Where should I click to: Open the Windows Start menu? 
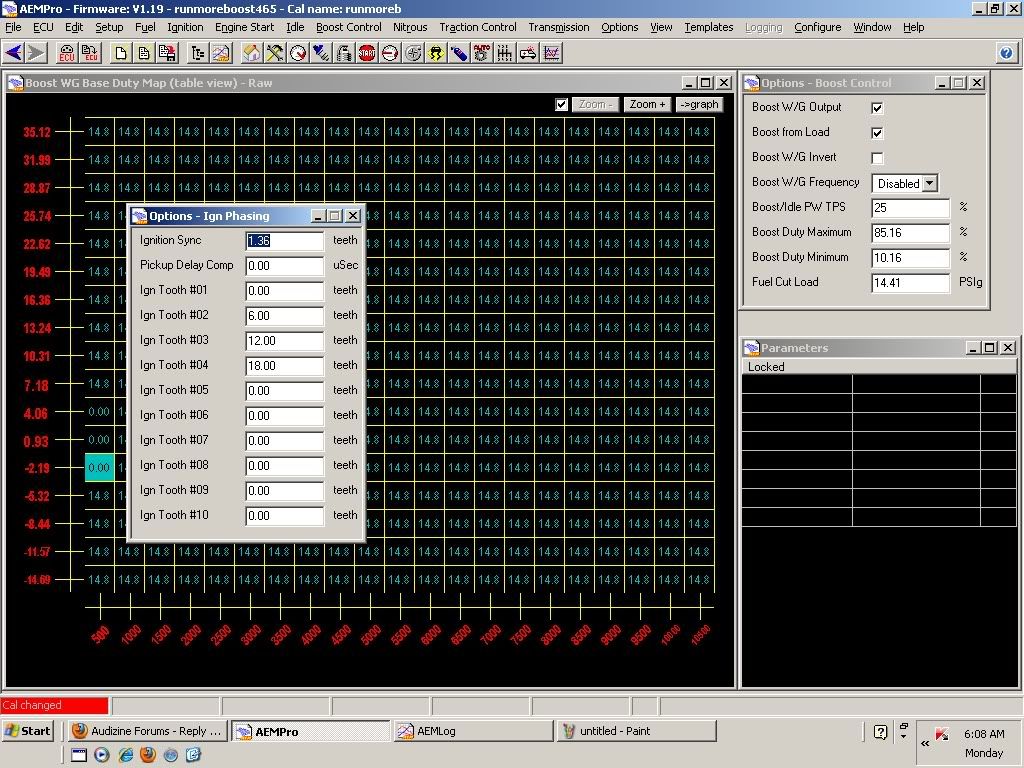coord(28,731)
